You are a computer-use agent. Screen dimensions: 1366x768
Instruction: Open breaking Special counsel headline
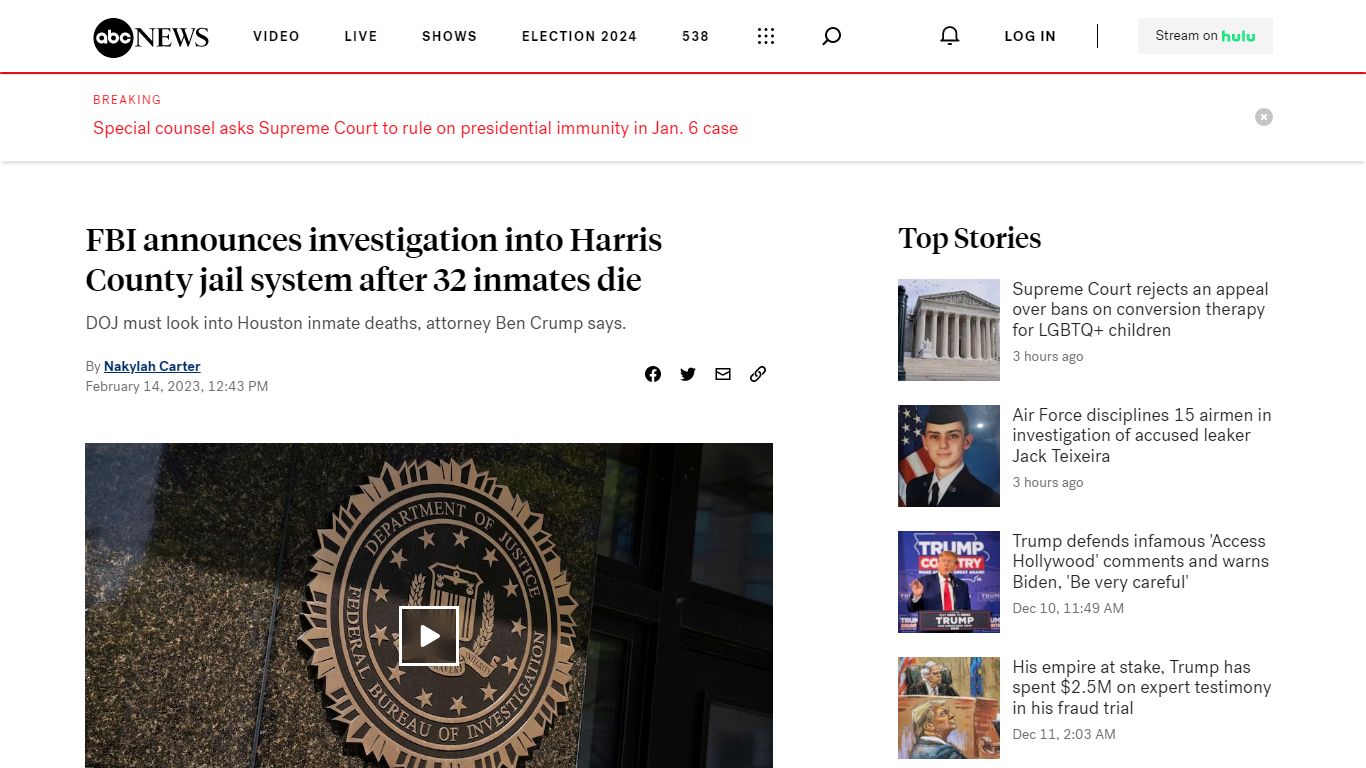click(x=415, y=128)
